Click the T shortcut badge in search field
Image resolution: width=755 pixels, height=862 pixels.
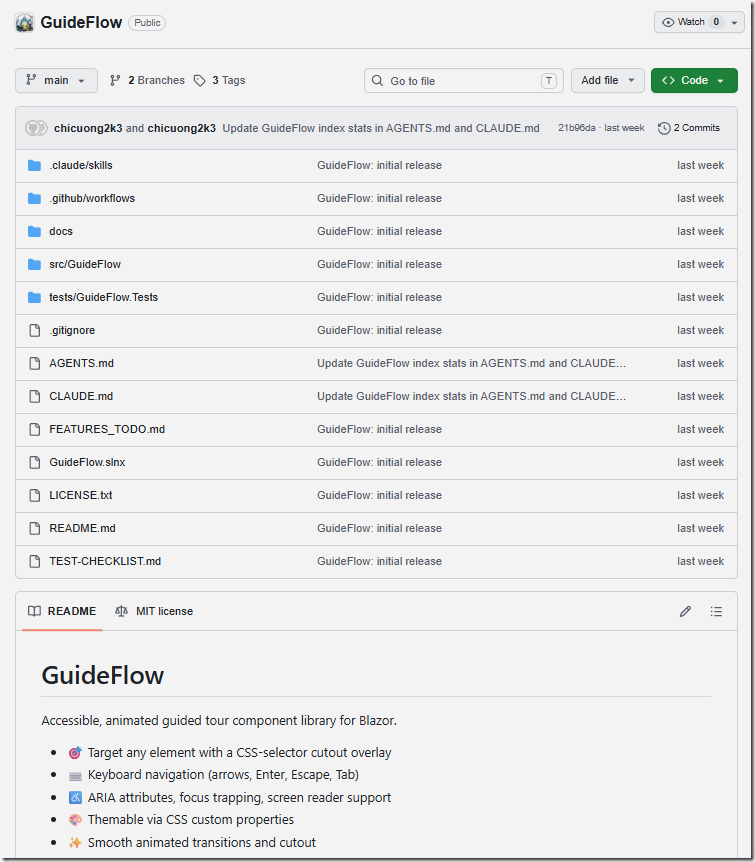click(x=549, y=81)
